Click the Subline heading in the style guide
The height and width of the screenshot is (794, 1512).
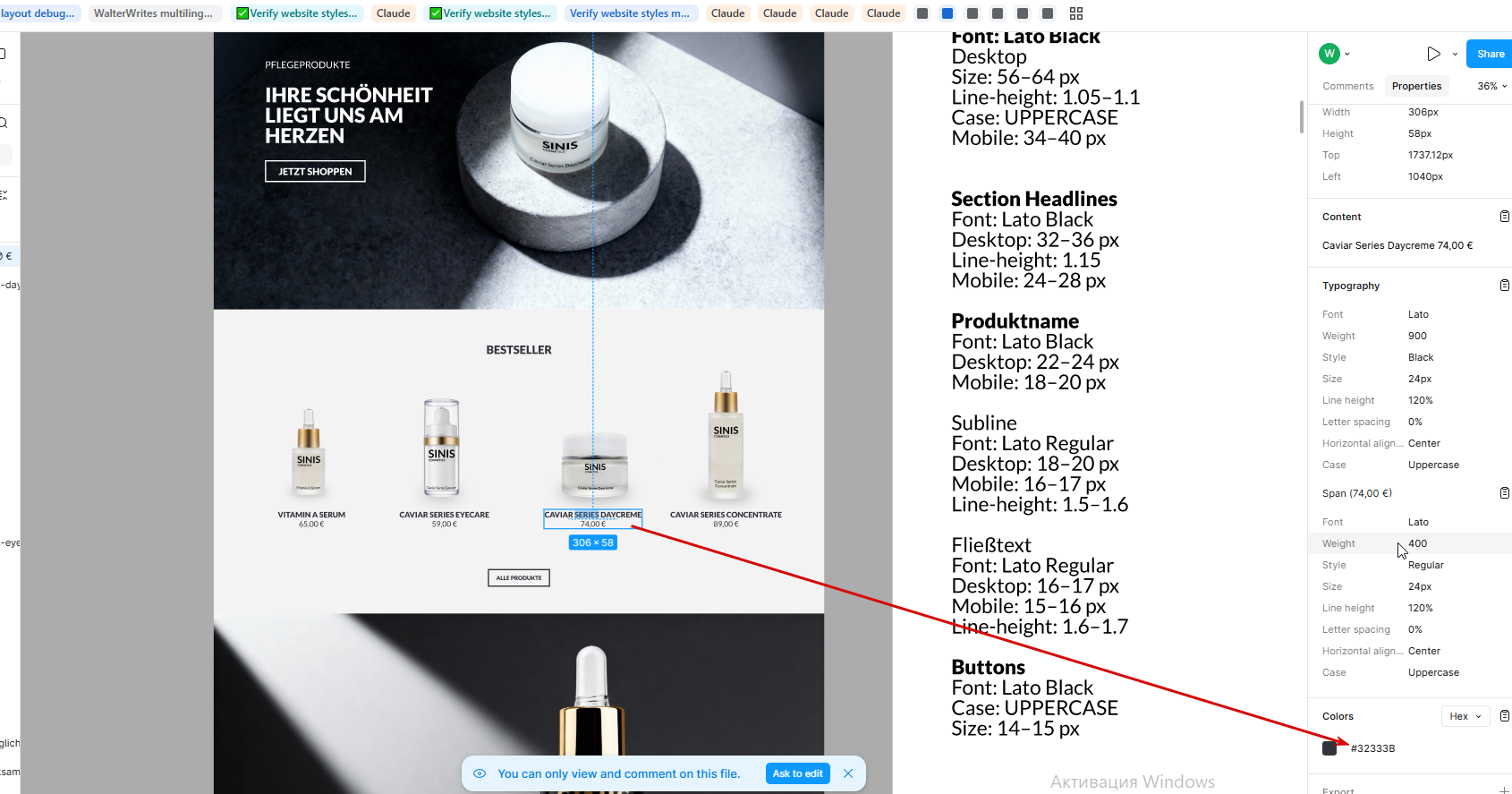(x=984, y=423)
